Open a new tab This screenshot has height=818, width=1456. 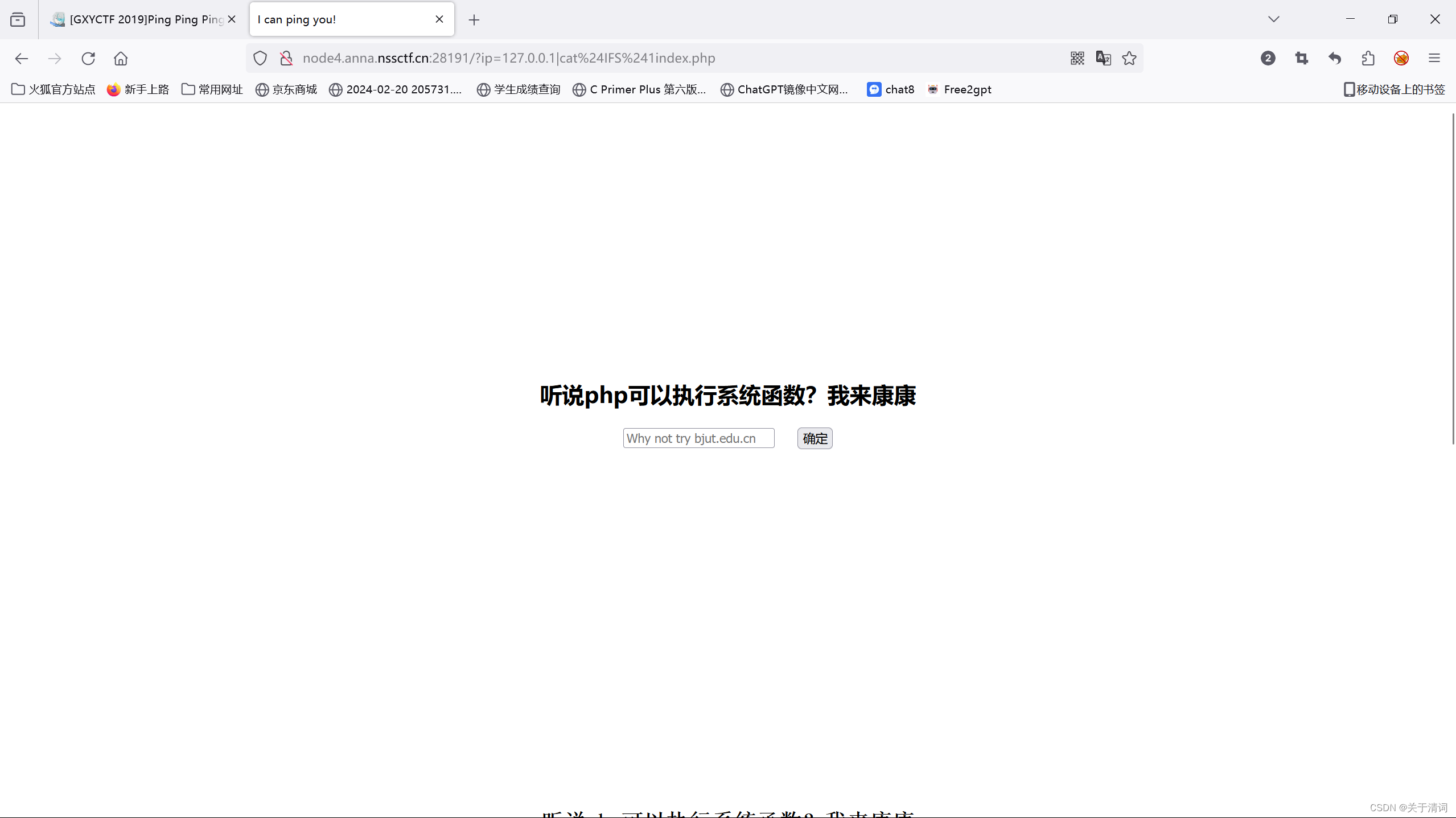(x=474, y=20)
